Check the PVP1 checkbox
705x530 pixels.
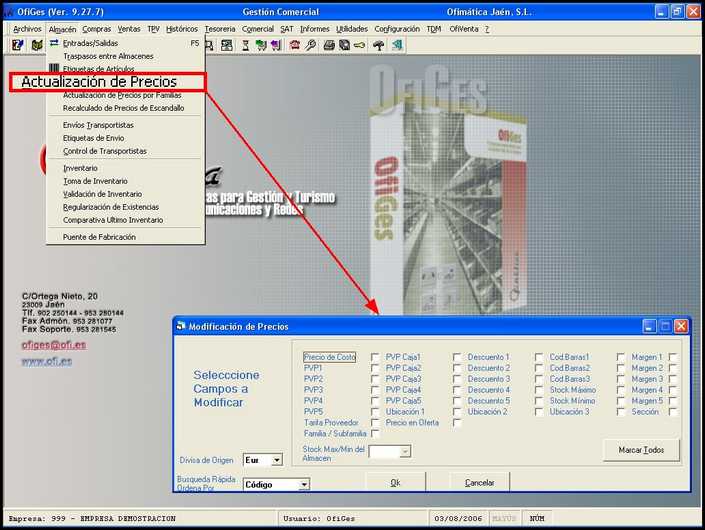pos(375,368)
